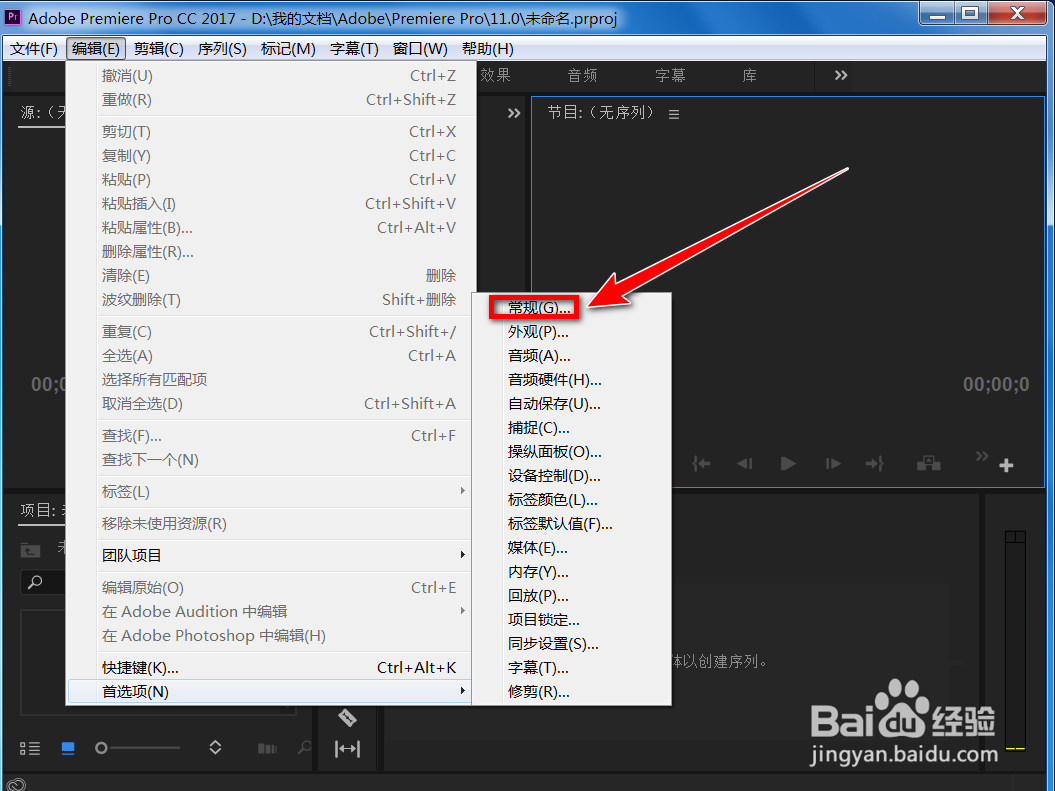Adjust the project thumbnail zoom slider
The height and width of the screenshot is (791, 1055).
(x=138, y=748)
